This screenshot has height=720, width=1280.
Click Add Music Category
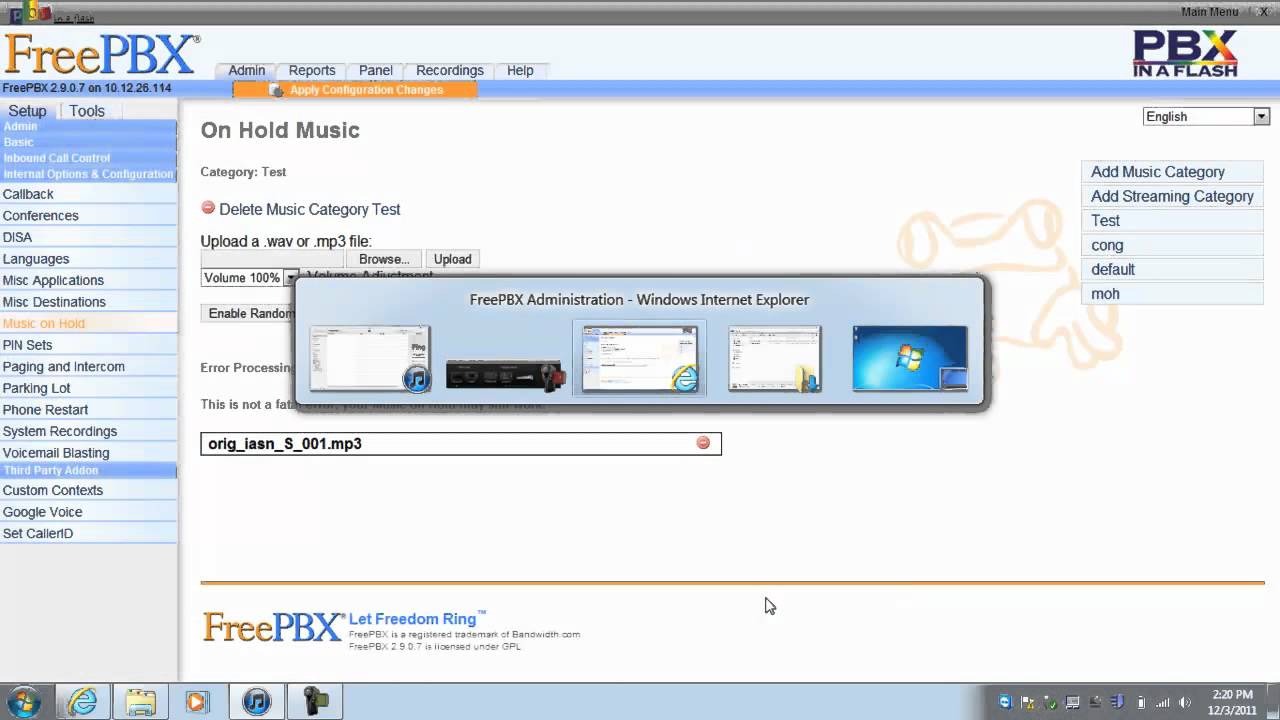tap(1172, 172)
